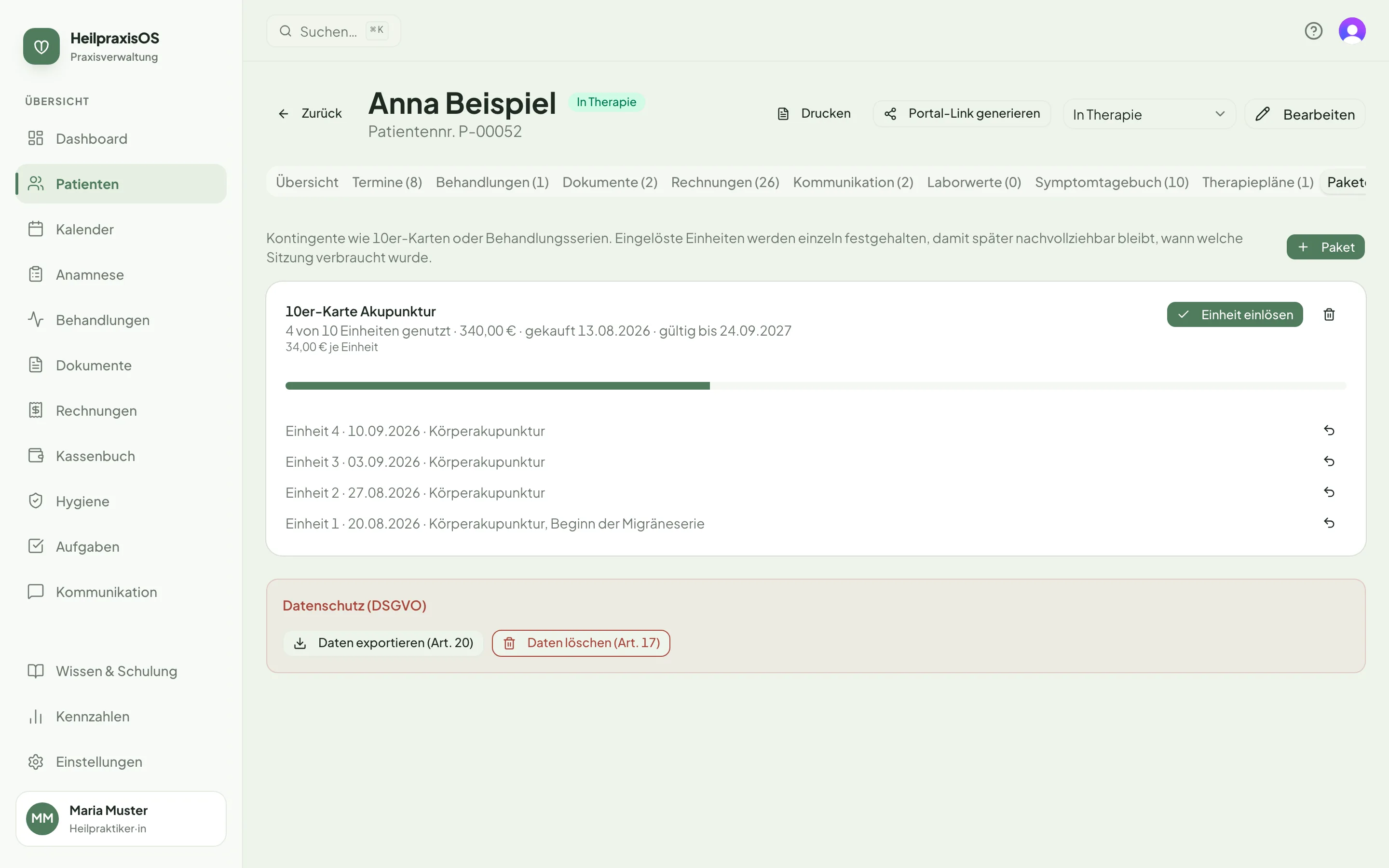Click Daten löschen (Art. 17)
1389x868 pixels.
pyautogui.click(x=581, y=643)
